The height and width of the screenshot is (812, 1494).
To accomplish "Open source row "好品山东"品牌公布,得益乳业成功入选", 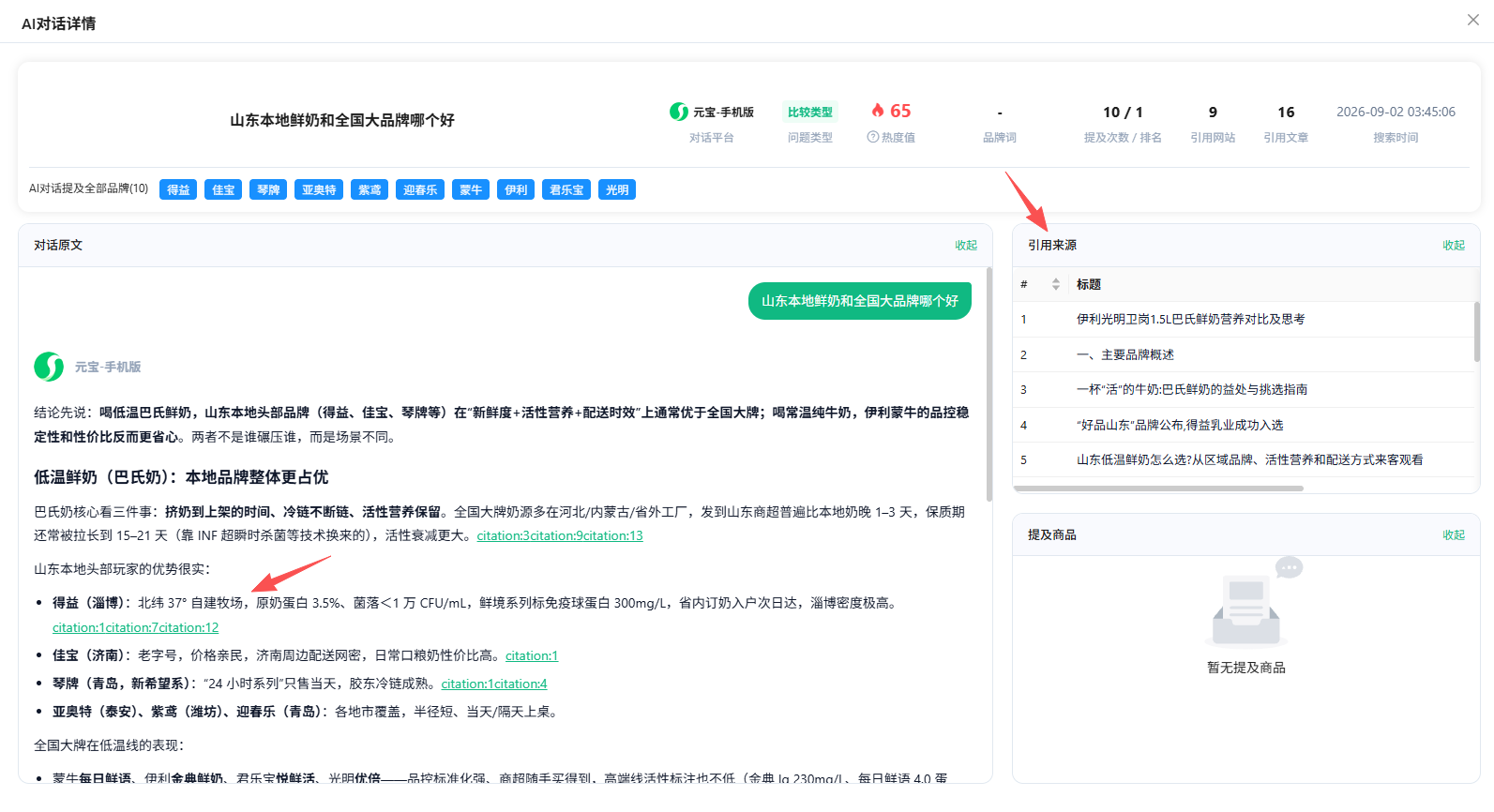I will pos(1244,425).
